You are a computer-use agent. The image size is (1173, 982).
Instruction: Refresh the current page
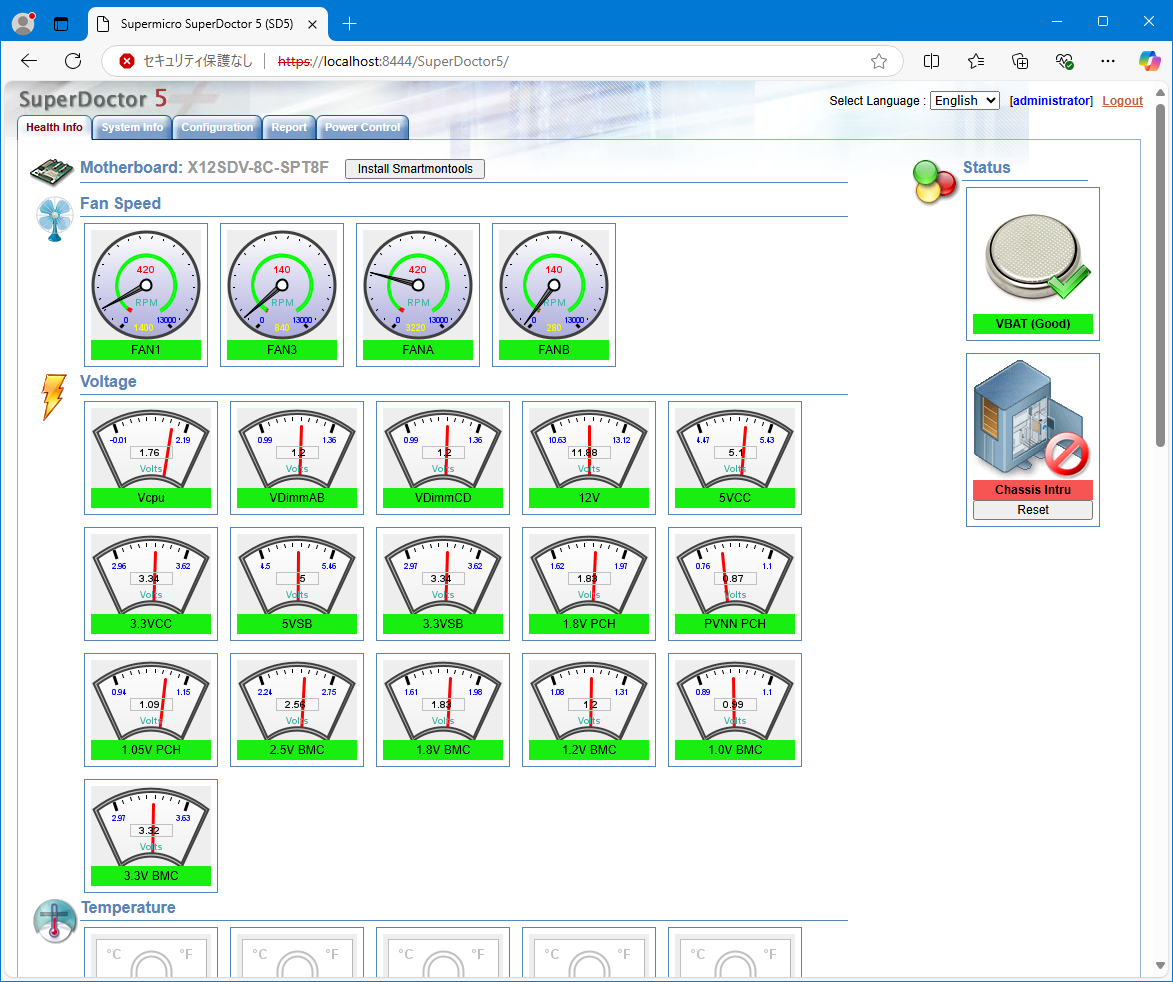(x=73, y=61)
